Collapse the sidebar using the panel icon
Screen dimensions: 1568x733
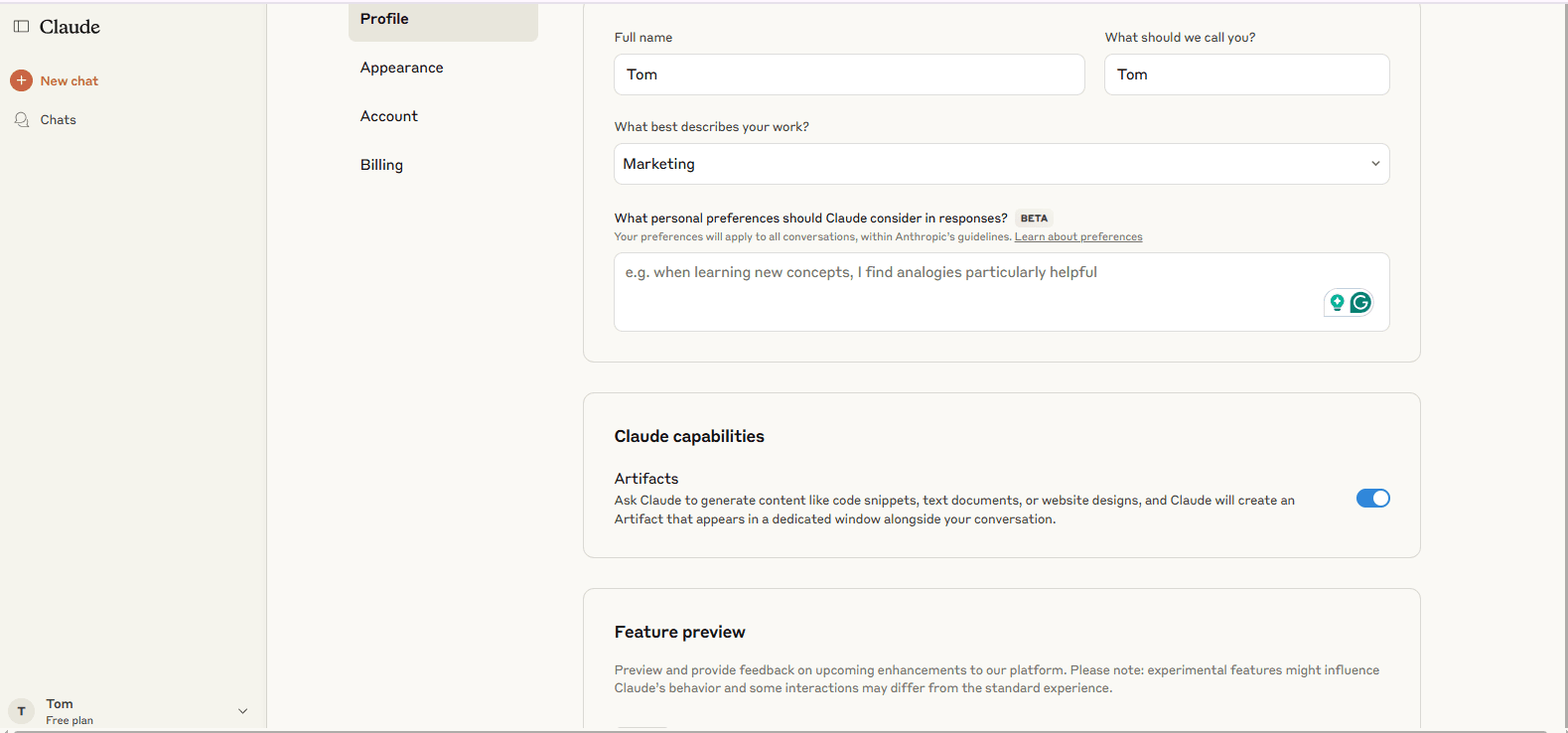click(x=21, y=27)
